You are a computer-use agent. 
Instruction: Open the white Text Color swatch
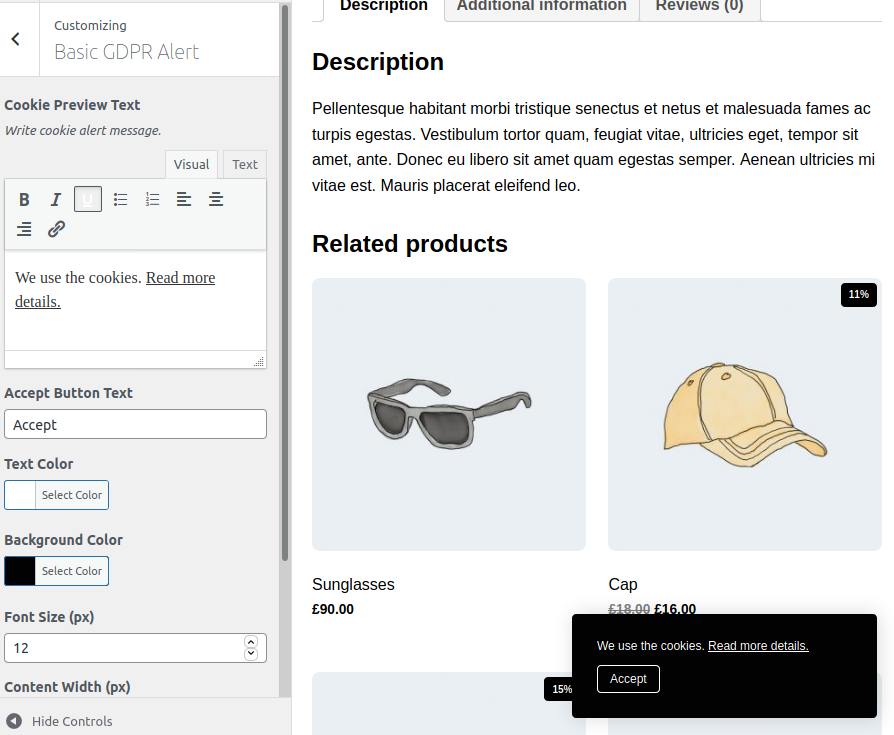tap(20, 495)
